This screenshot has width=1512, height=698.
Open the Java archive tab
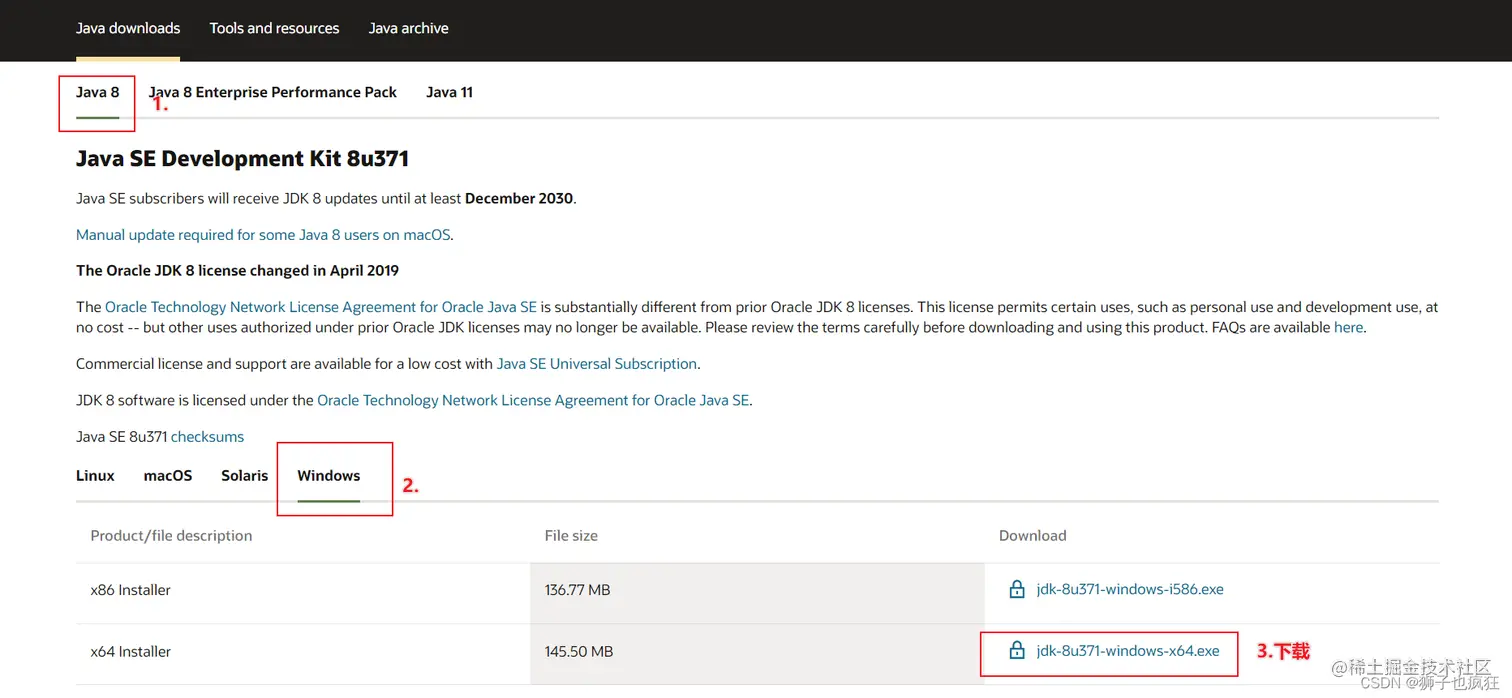click(x=408, y=28)
